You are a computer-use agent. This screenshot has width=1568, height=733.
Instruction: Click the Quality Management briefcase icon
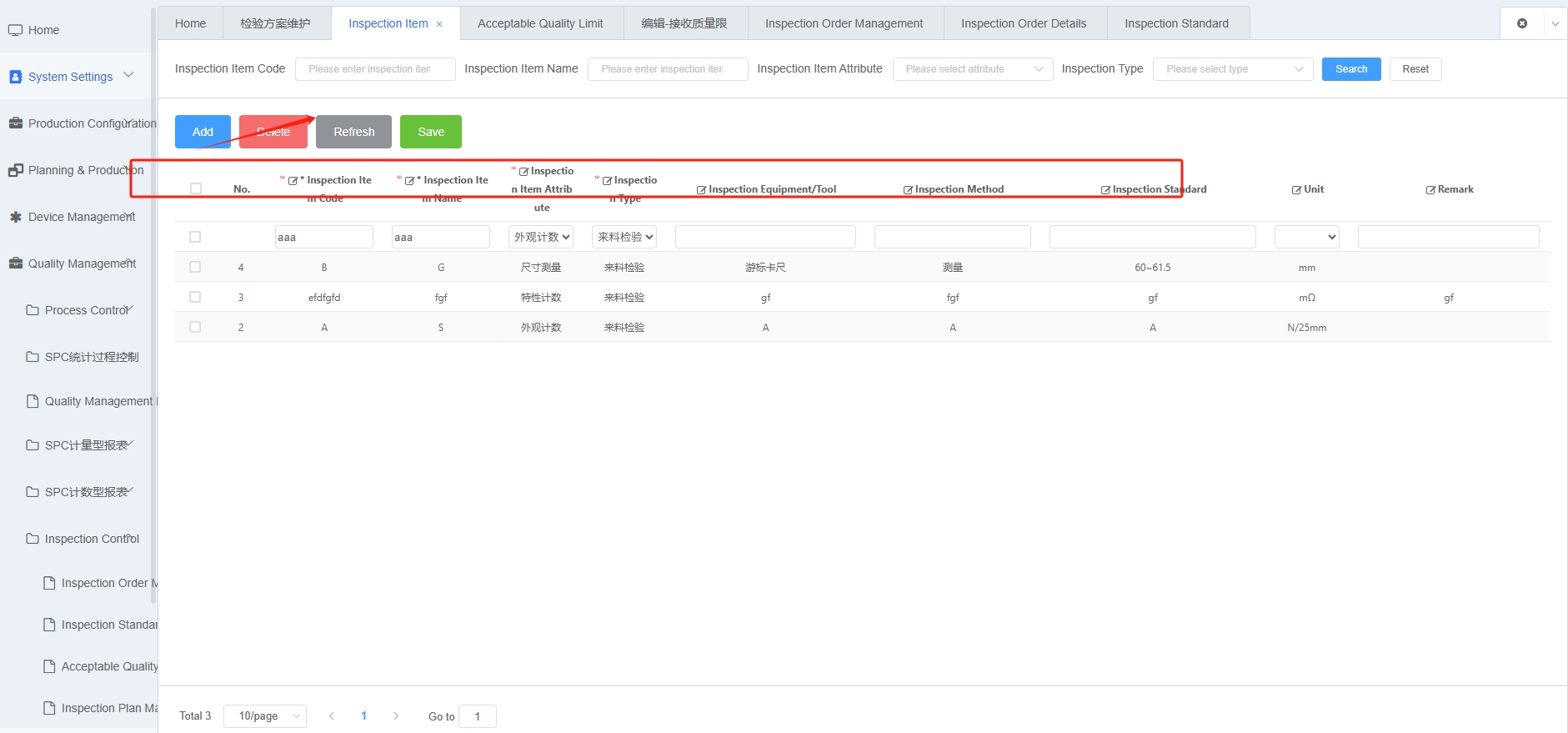[x=15, y=264]
